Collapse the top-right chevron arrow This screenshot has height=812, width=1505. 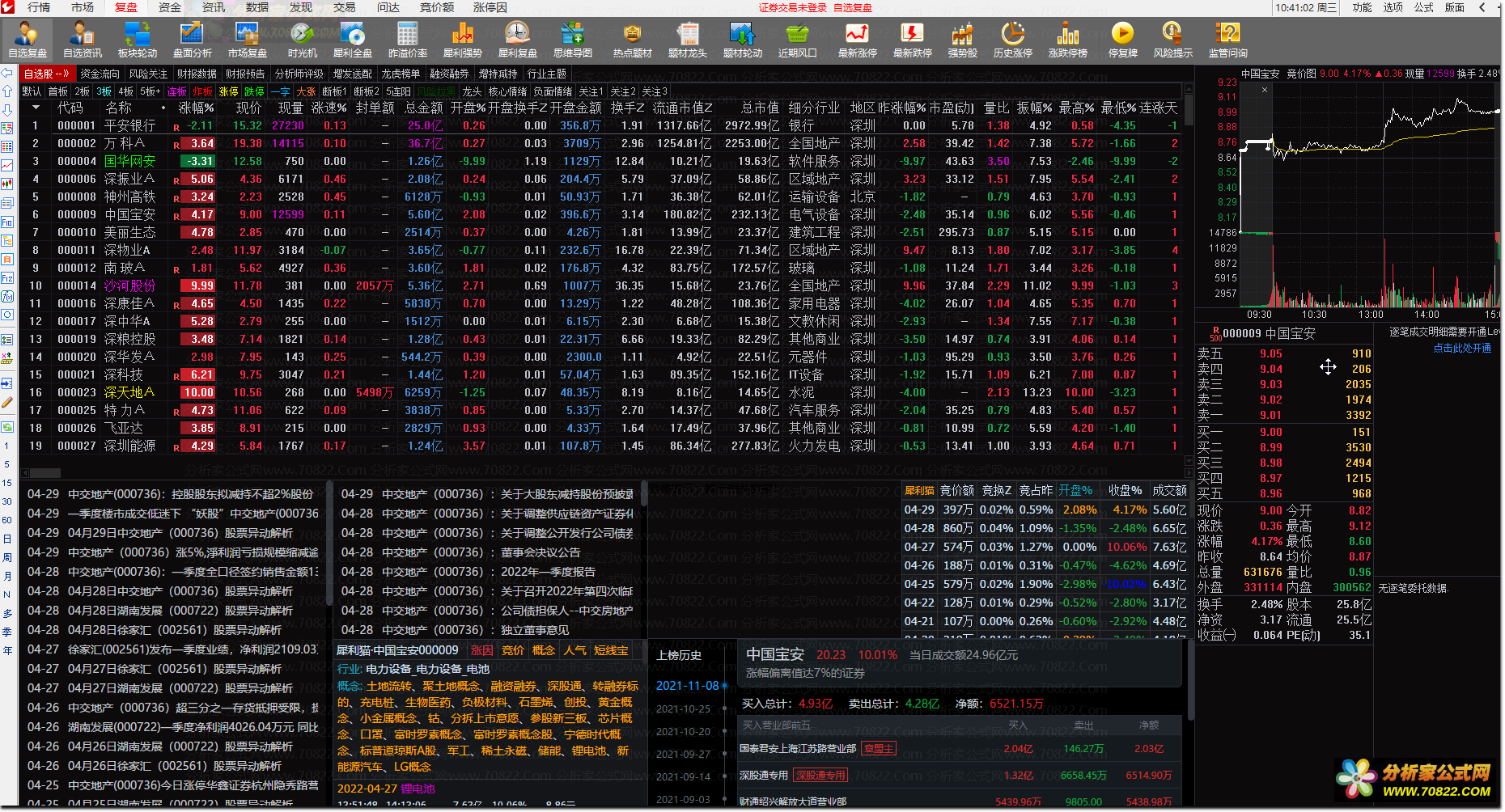click(x=1482, y=7)
